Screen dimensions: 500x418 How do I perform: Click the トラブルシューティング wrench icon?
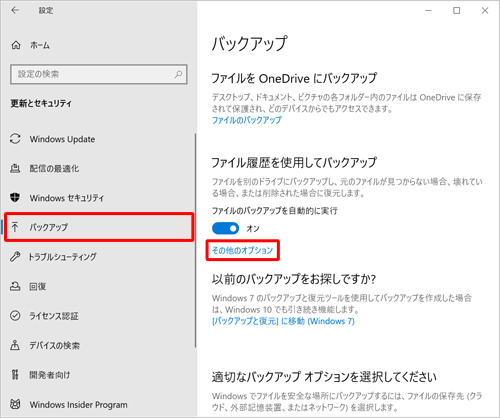[x=15, y=256]
